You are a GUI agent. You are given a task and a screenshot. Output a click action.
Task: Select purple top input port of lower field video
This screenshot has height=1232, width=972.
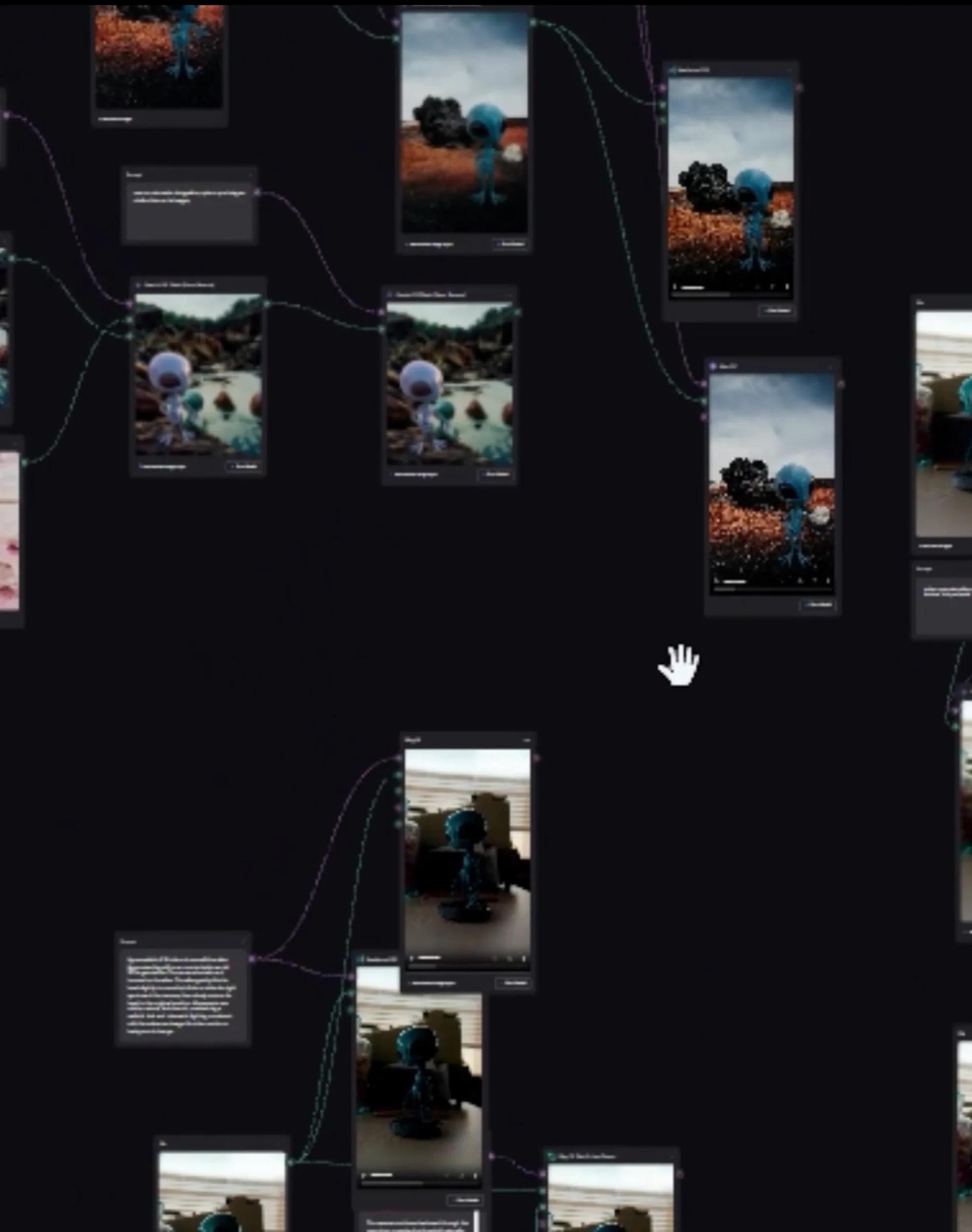point(704,385)
